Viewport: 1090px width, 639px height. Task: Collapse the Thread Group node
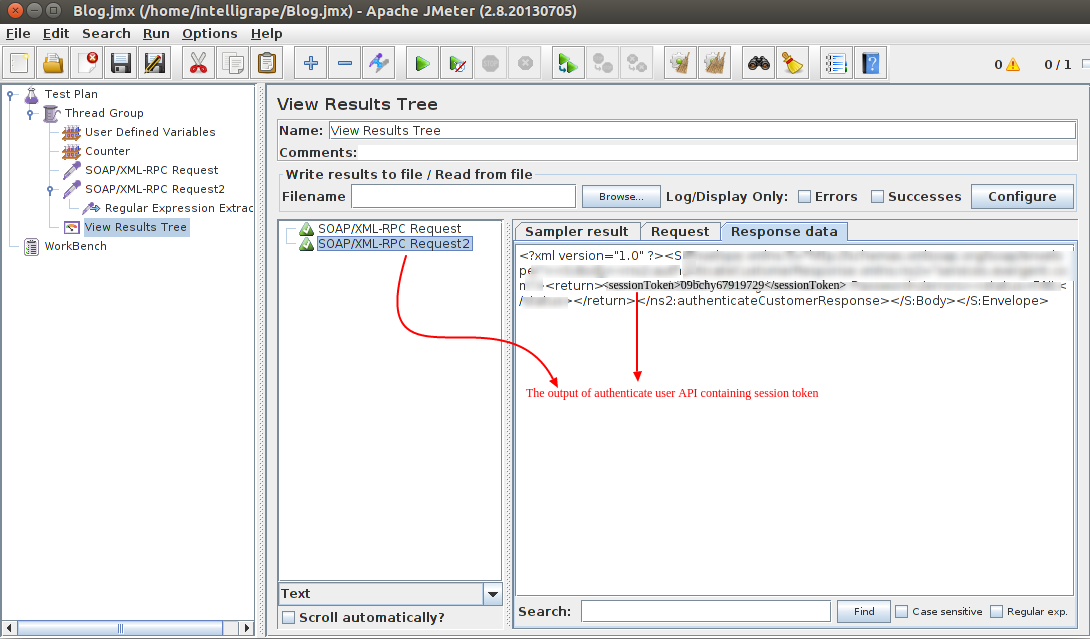[x=30, y=113]
